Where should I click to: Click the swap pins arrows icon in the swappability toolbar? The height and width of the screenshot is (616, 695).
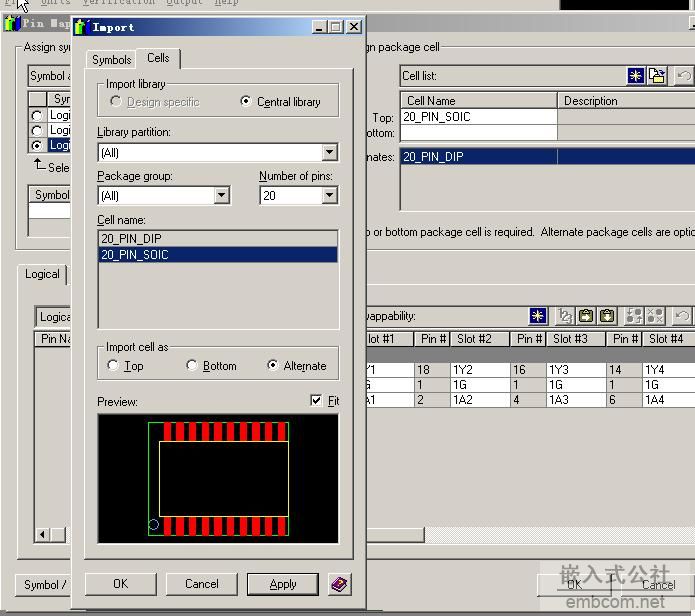(634, 316)
